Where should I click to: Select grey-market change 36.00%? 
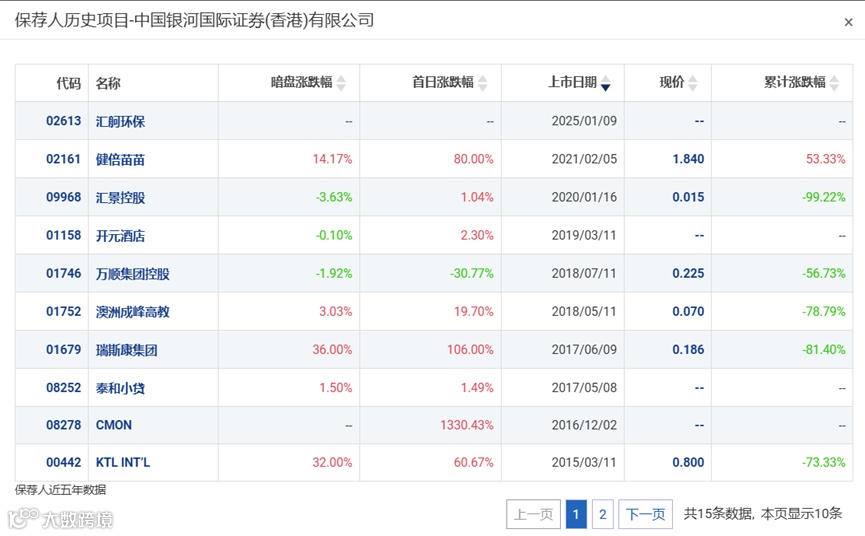pos(332,349)
